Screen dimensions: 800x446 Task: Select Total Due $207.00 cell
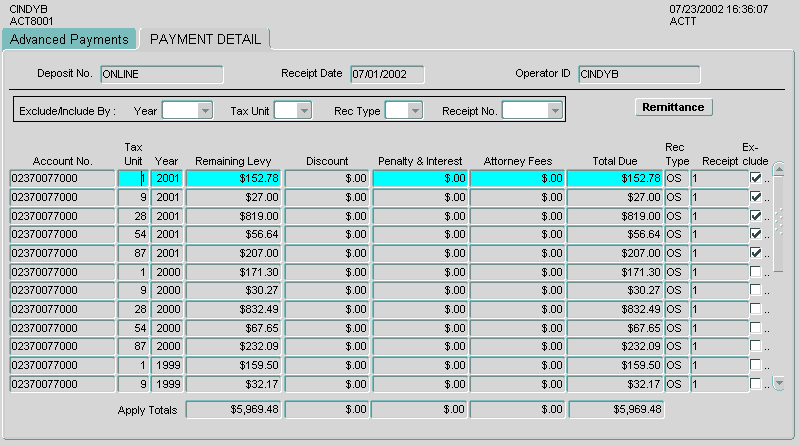tap(615, 254)
